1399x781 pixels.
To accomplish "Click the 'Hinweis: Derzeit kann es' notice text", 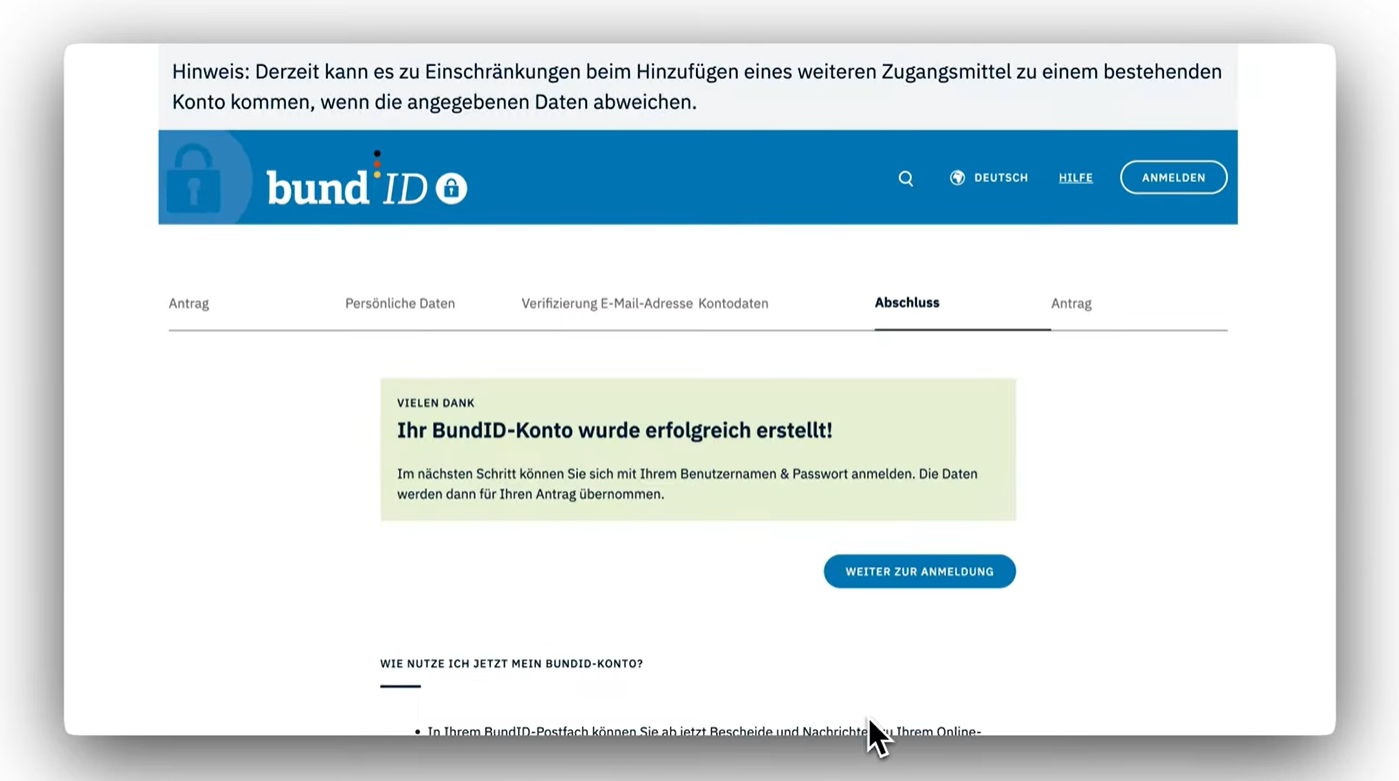I will point(697,86).
